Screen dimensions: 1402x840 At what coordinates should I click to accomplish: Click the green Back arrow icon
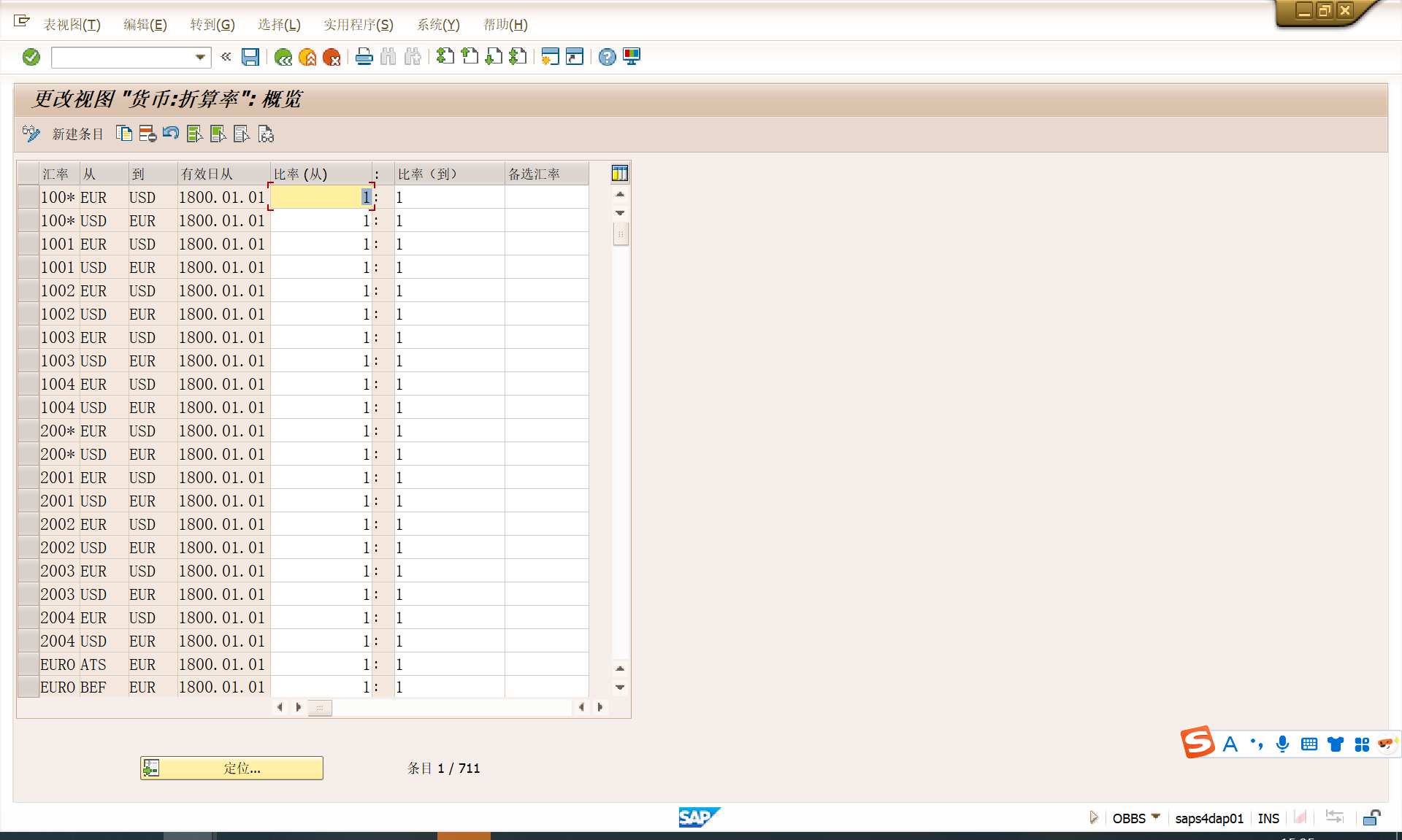pos(283,57)
